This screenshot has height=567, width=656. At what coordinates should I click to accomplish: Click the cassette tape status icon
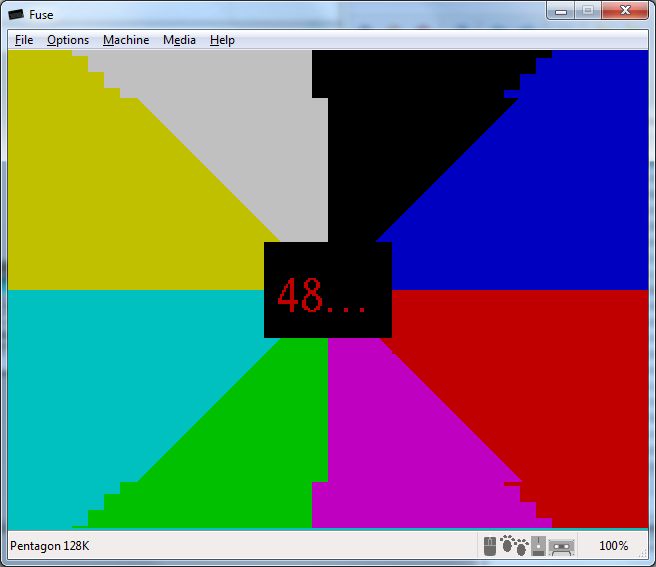(561, 547)
